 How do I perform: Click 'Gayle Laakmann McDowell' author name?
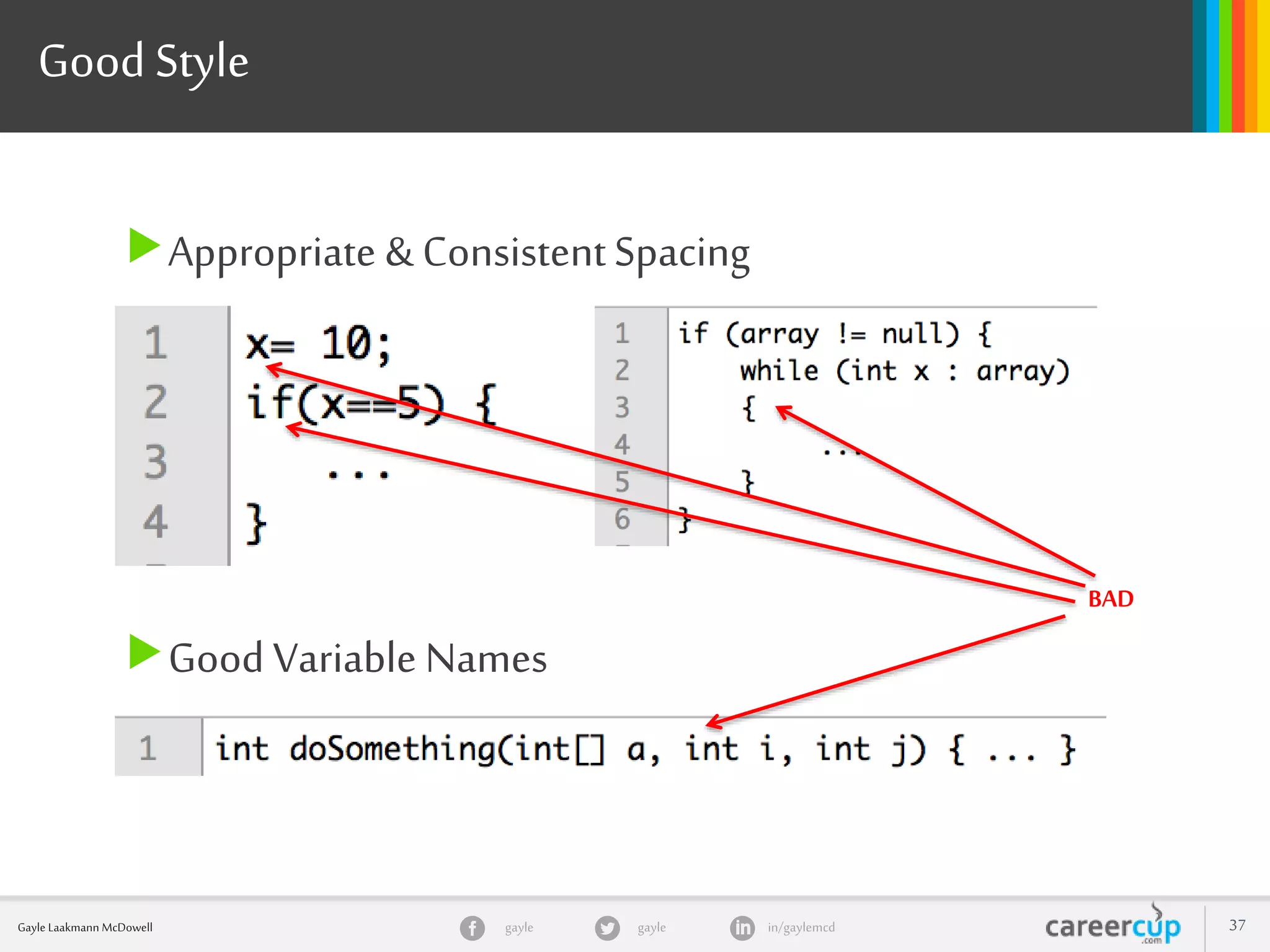point(85,928)
